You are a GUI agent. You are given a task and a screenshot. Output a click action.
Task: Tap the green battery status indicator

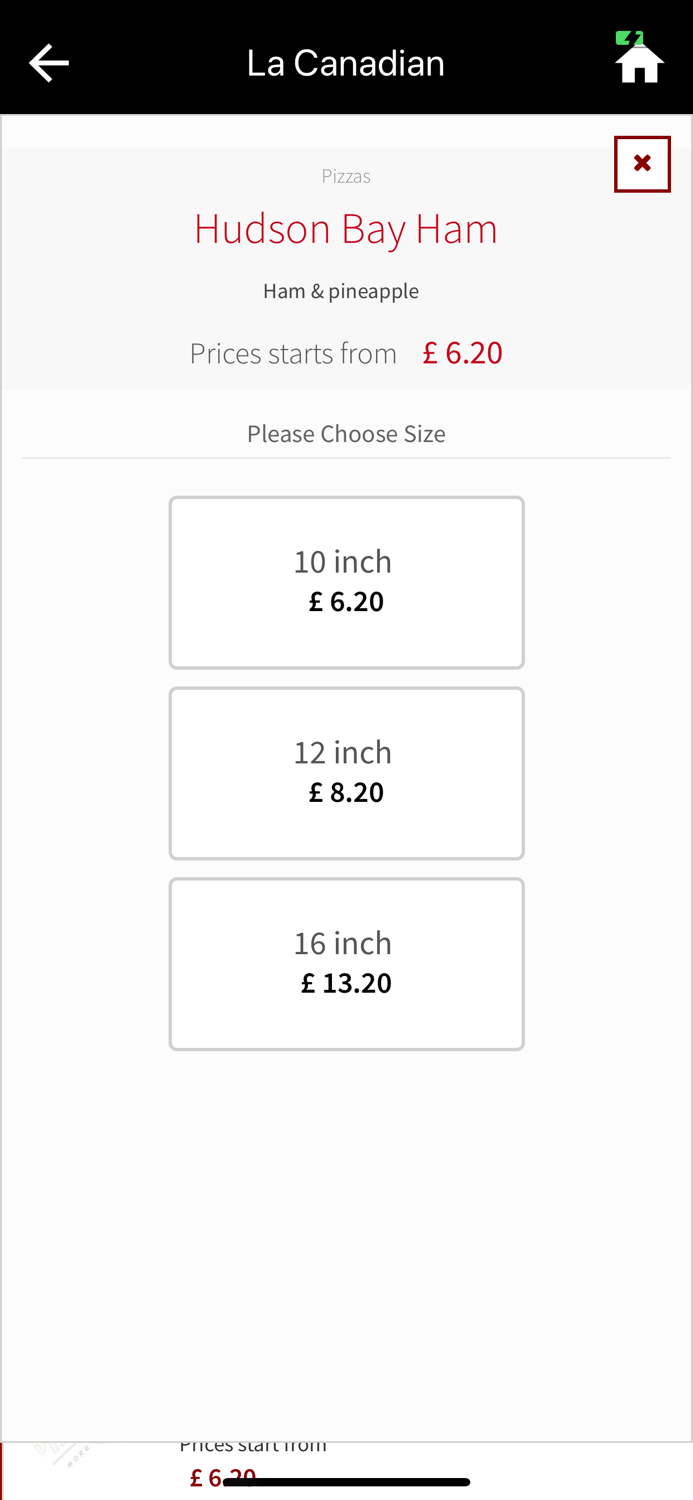pos(629,38)
